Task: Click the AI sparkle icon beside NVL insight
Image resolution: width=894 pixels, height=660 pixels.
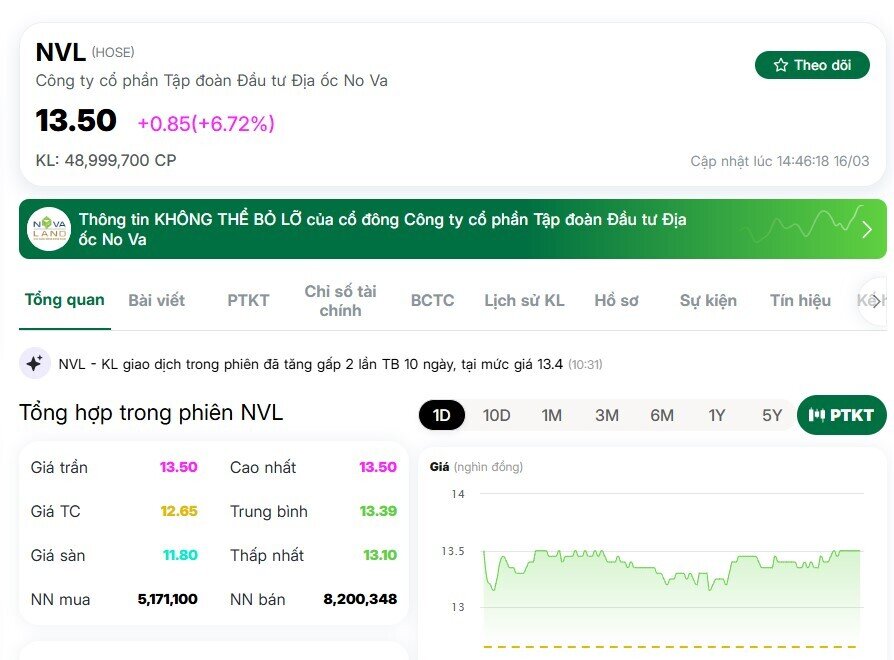Action: (x=35, y=363)
